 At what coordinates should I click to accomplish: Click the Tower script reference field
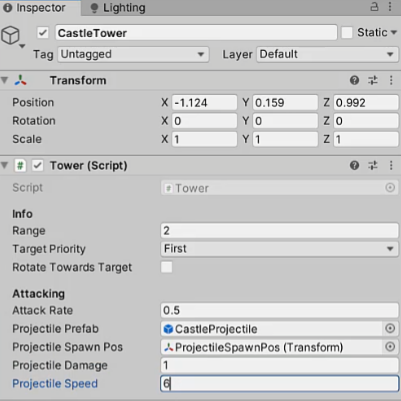click(x=279, y=188)
